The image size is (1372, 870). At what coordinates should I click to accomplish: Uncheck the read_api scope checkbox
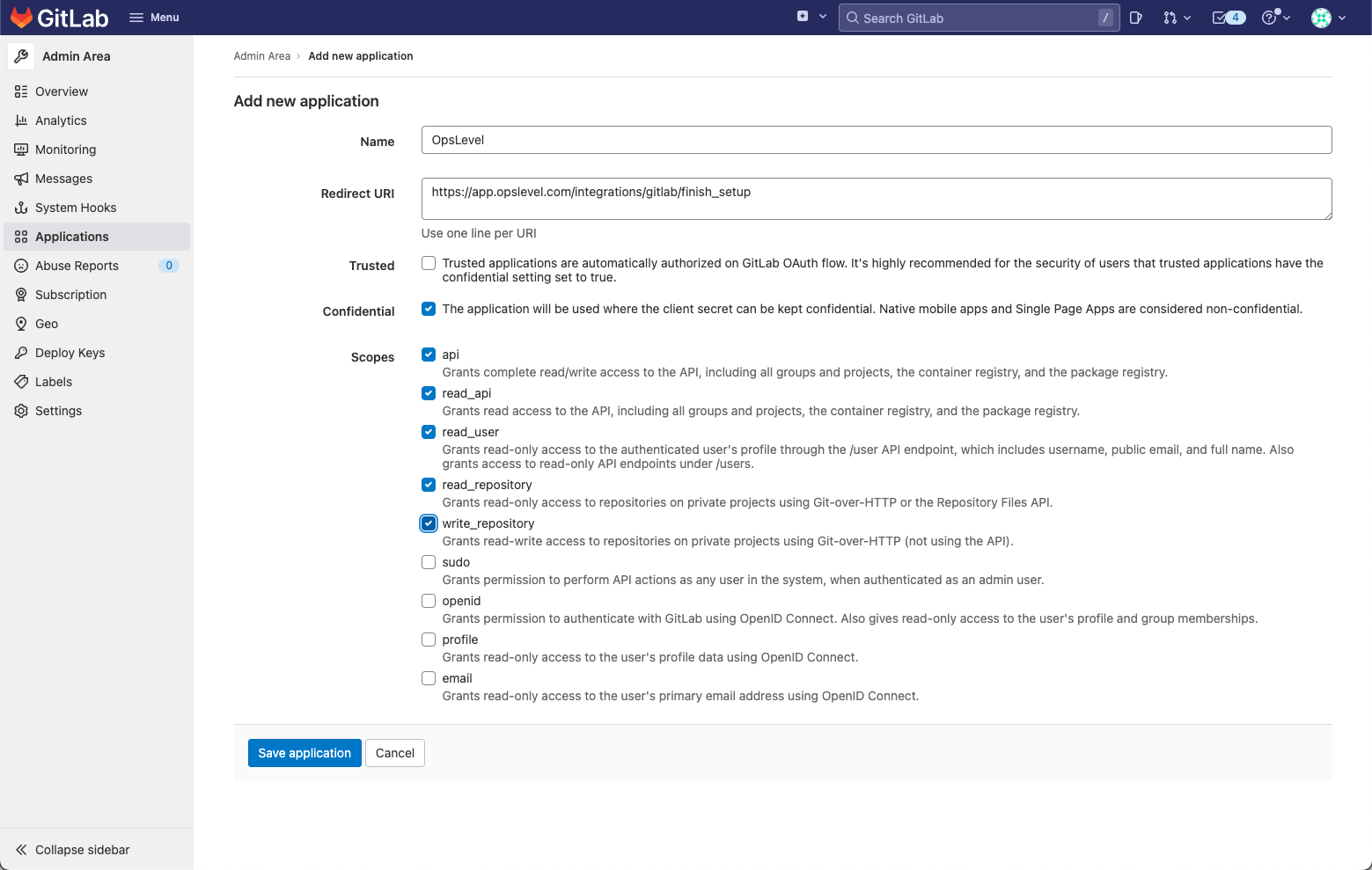tap(429, 393)
